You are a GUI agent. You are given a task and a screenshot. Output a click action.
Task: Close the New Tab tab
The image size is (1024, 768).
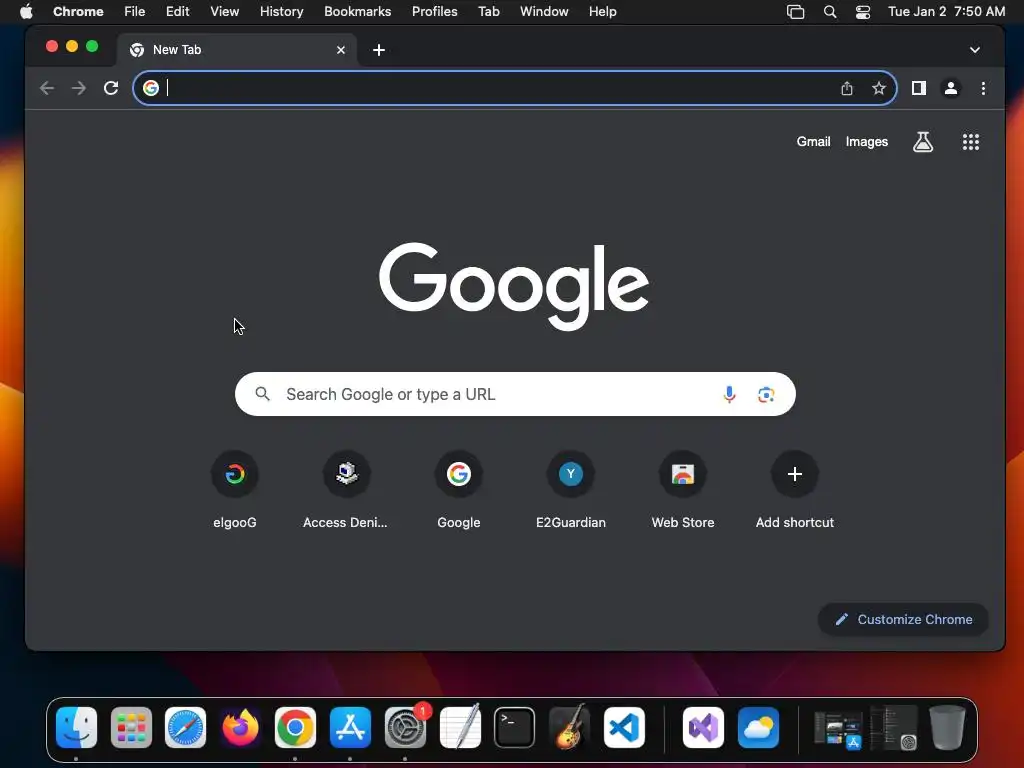click(341, 50)
